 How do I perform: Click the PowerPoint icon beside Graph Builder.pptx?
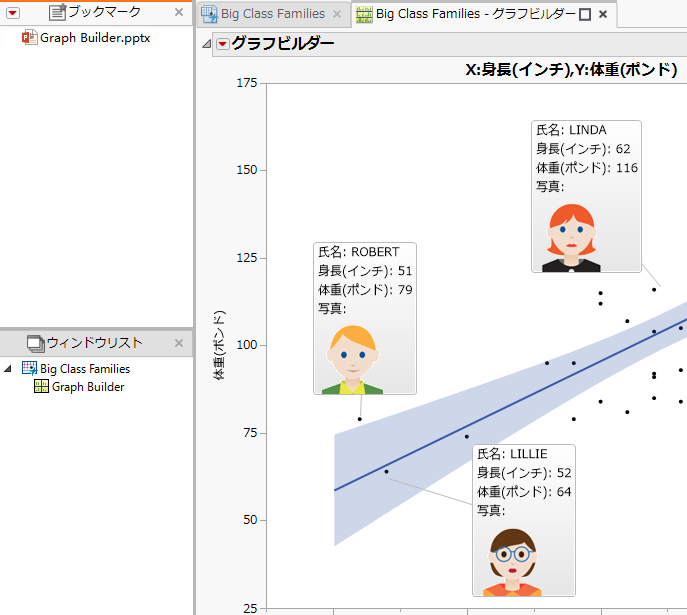point(29,38)
